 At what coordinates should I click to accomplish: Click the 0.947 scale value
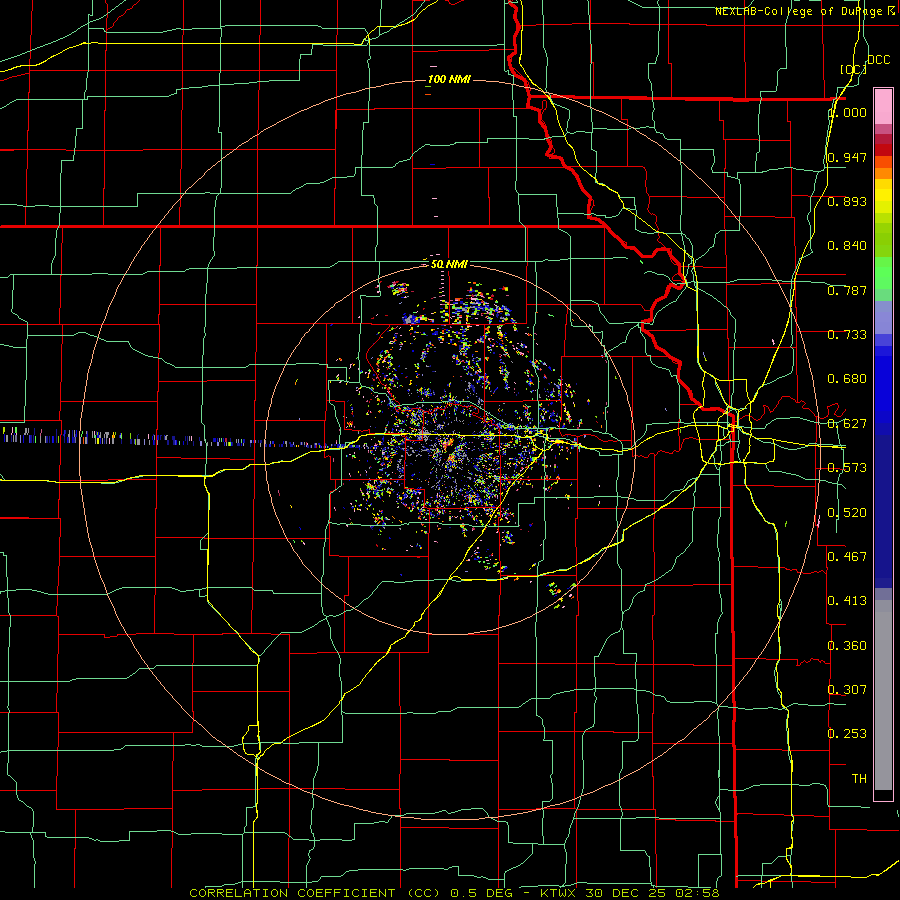point(847,157)
